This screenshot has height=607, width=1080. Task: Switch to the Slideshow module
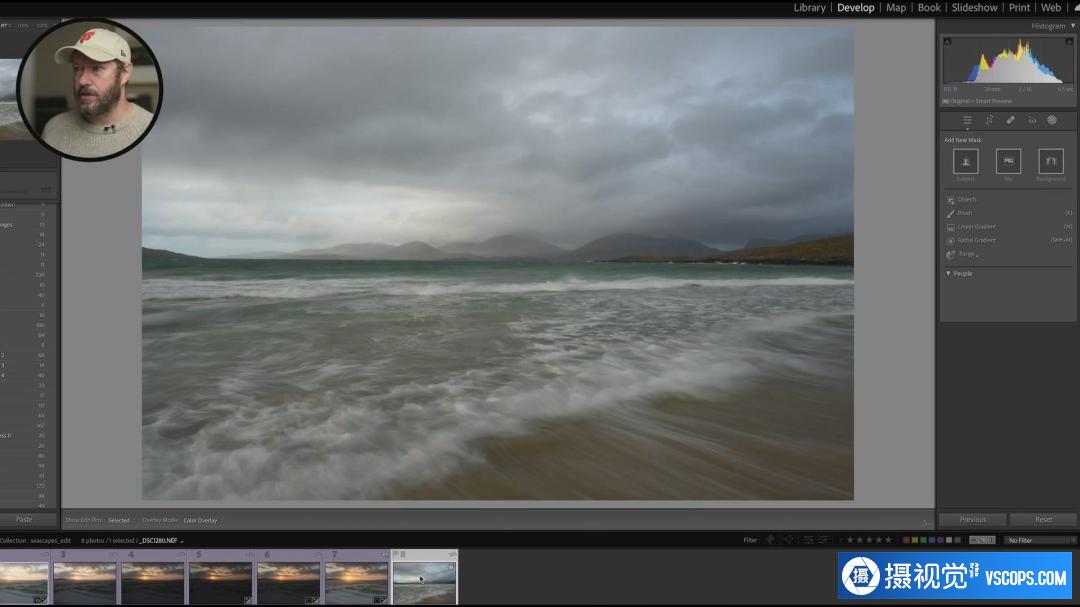975,8
